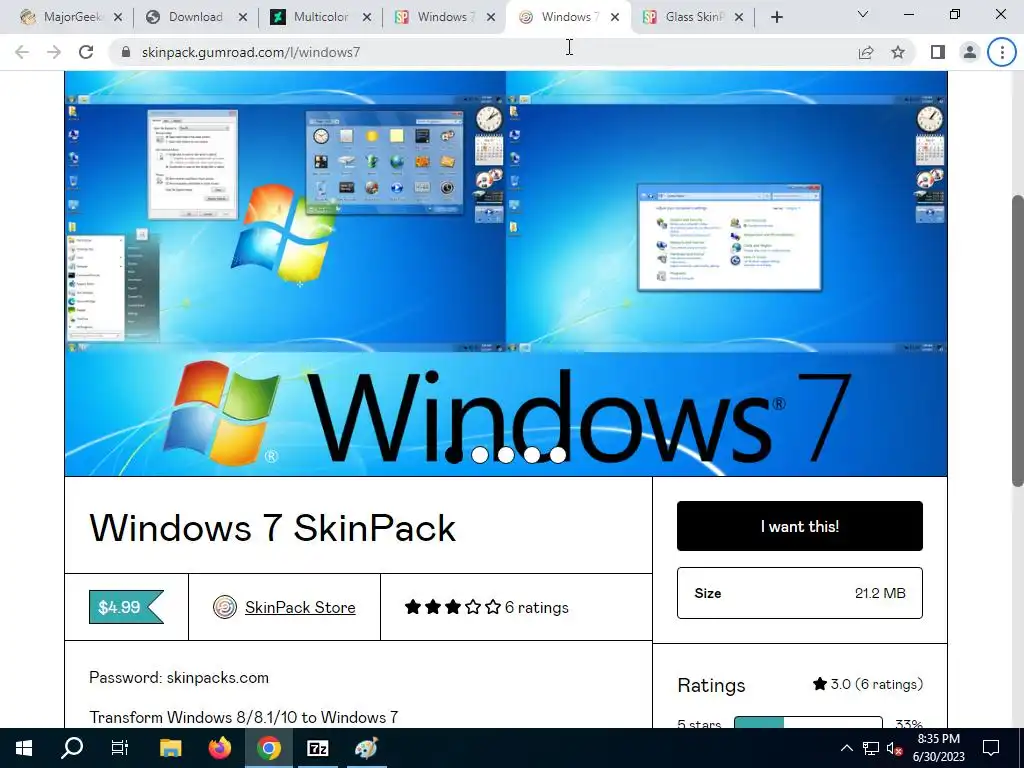The width and height of the screenshot is (1024, 768).
Task: Bookmark this page with the star icon
Action: [x=898, y=52]
